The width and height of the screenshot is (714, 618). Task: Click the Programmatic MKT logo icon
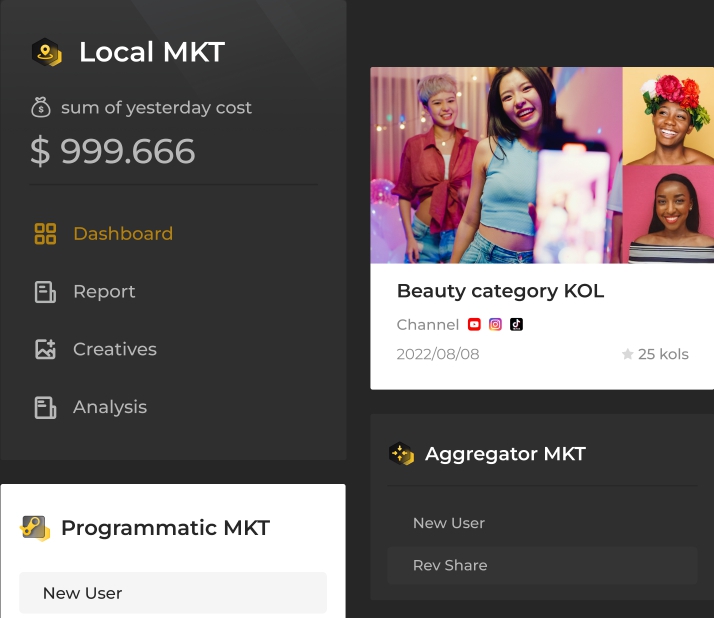pos(35,528)
